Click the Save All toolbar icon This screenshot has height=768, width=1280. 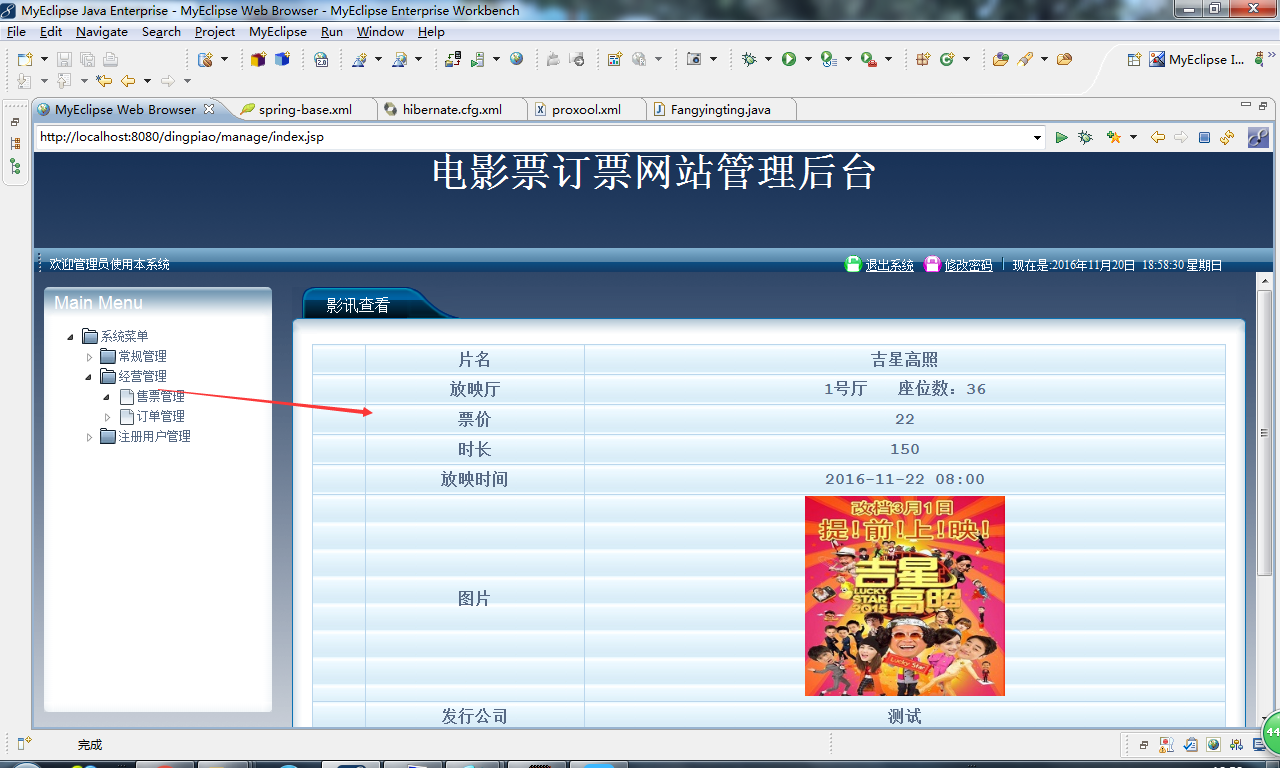(x=87, y=60)
